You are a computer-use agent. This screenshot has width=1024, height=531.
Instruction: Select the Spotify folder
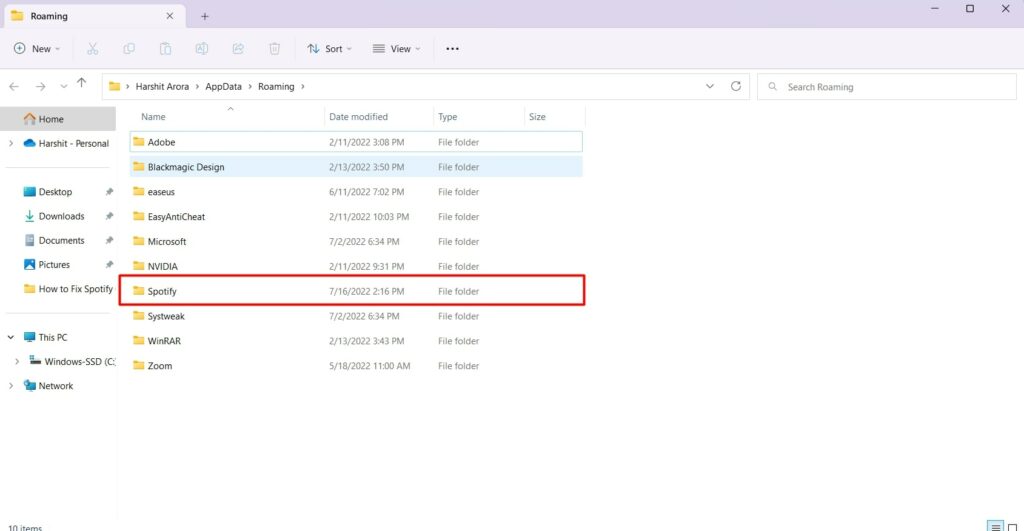162,291
